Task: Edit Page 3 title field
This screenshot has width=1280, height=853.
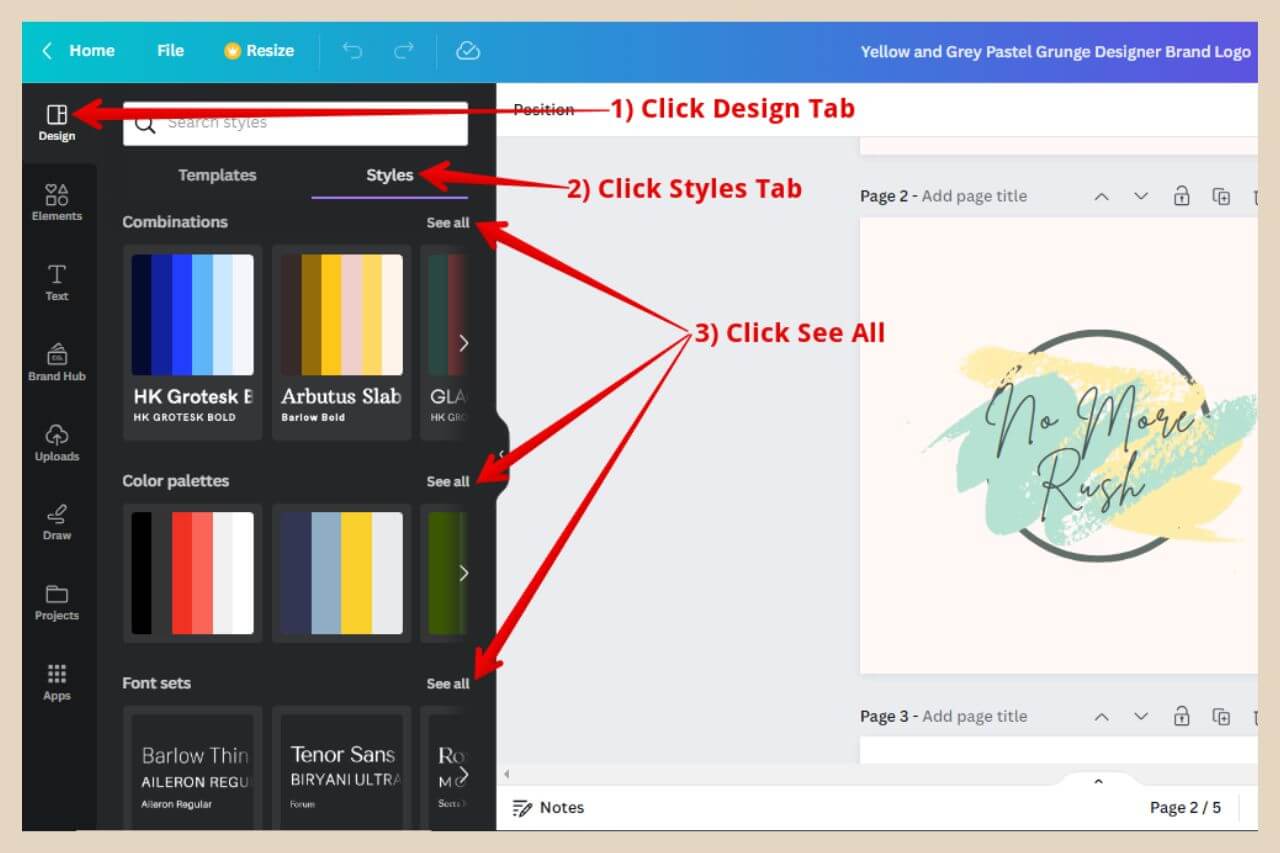Action: [974, 716]
